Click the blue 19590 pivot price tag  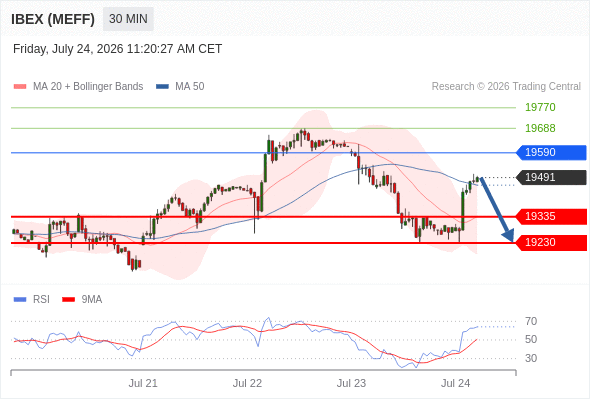point(551,153)
